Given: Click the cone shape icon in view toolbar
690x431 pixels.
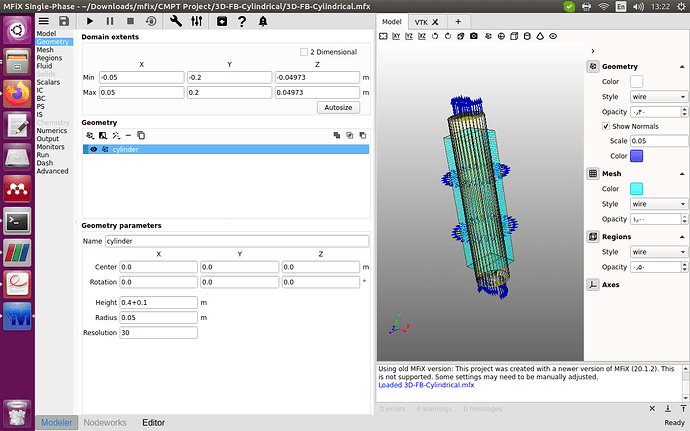Looking at the screenshot, I should tap(540, 36).
